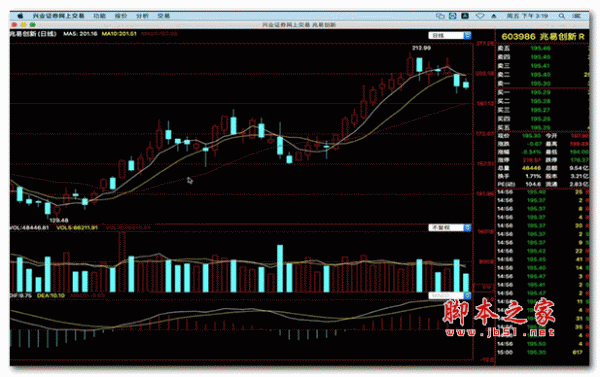Select the 买五 bid row
The image size is (600, 377).
tap(543, 128)
